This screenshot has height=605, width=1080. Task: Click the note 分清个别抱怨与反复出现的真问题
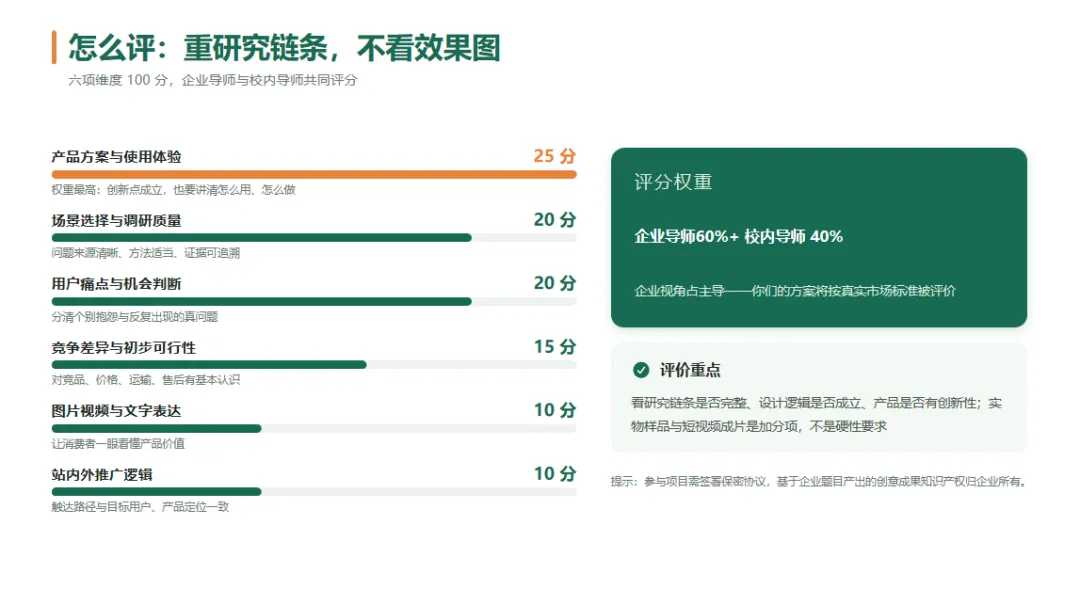[135, 317]
